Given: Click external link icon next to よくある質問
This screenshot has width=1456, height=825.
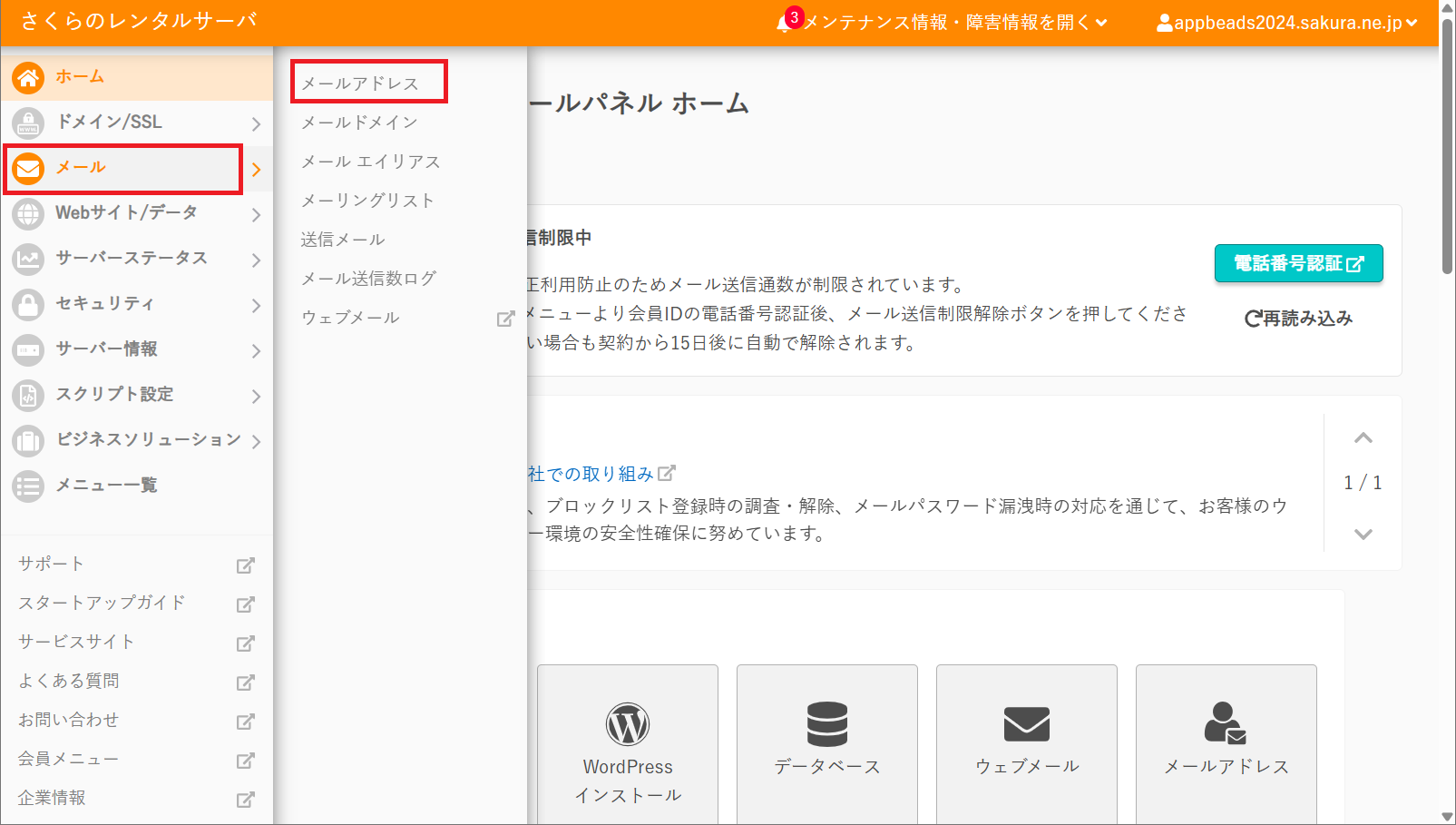Looking at the screenshot, I should (x=245, y=683).
